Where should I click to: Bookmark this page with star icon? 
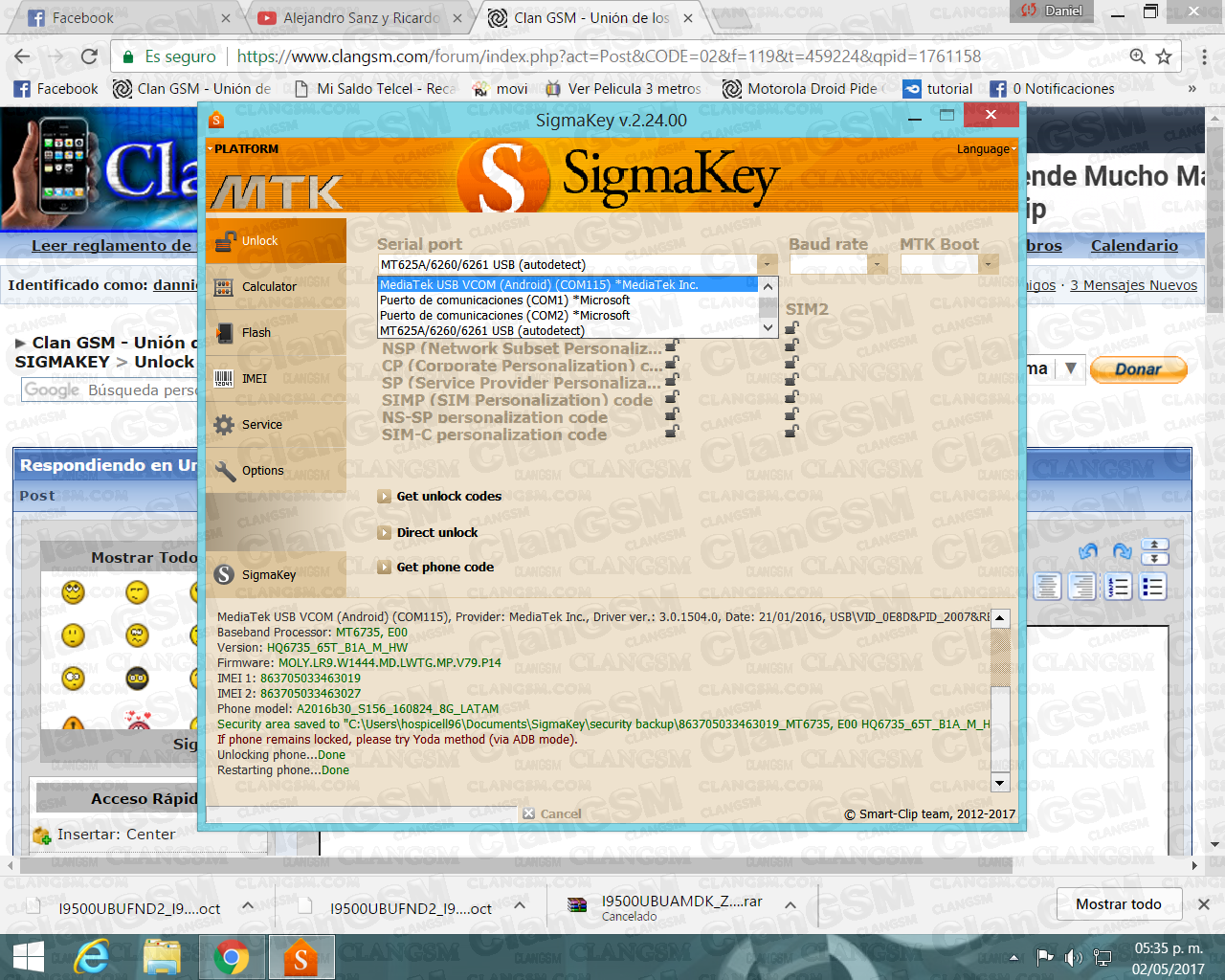(1164, 56)
